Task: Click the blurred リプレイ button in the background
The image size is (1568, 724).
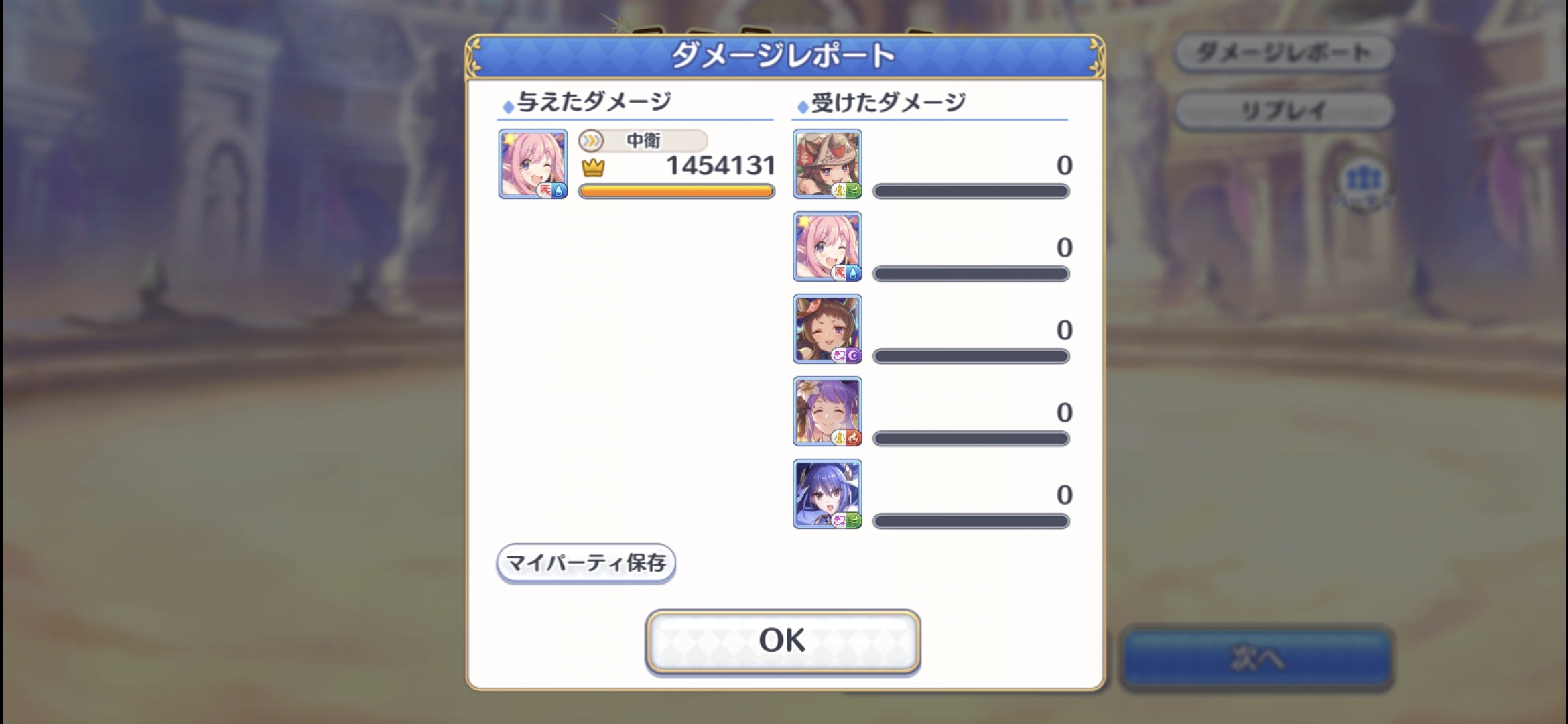Action: [1284, 110]
